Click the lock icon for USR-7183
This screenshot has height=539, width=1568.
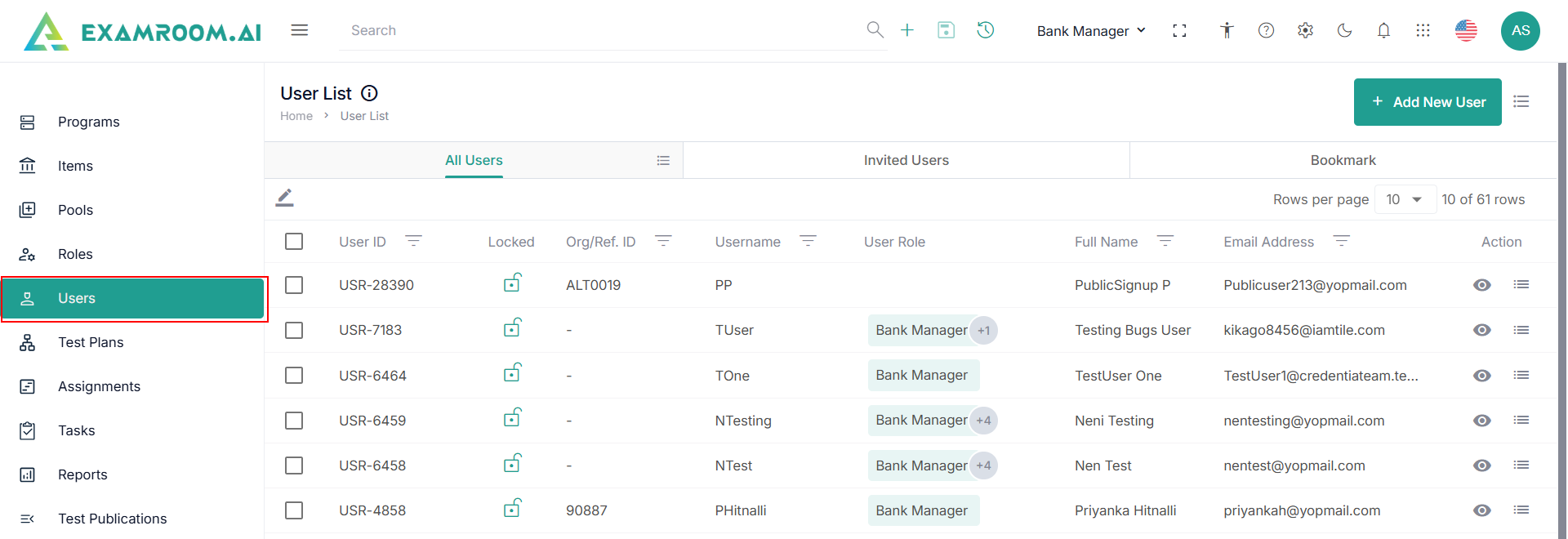(x=512, y=328)
